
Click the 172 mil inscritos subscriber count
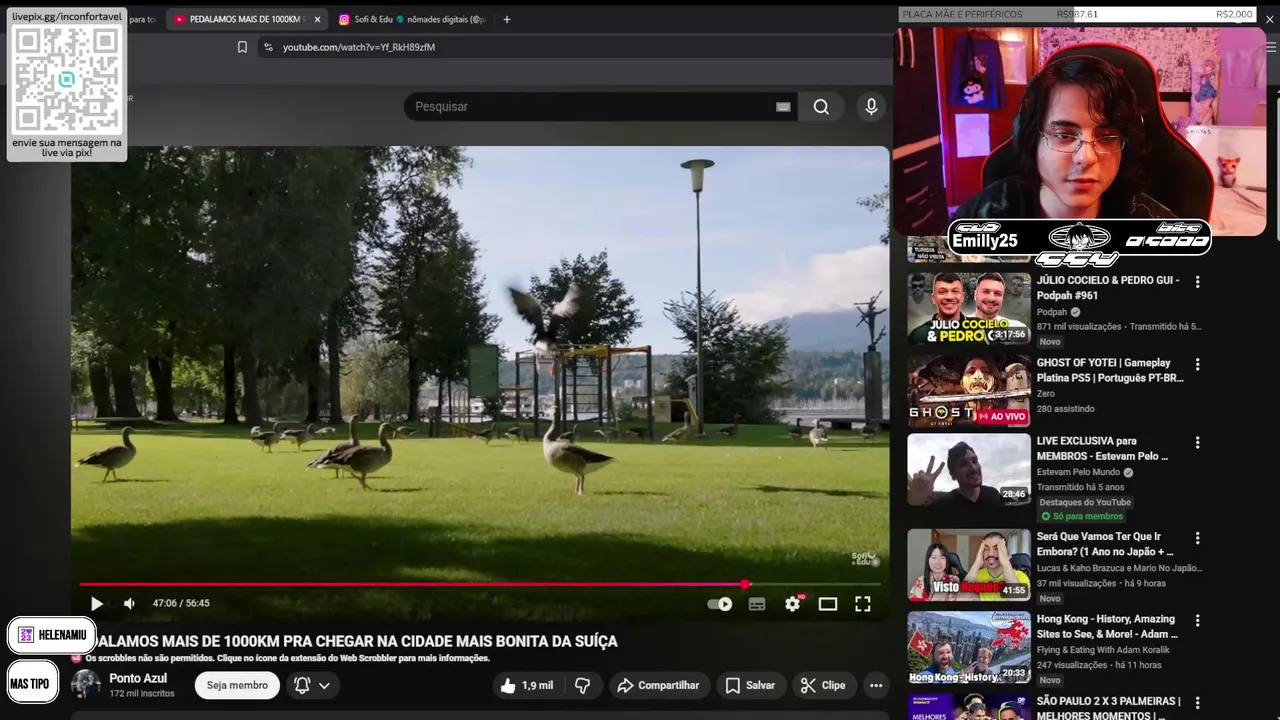pyautogui.click(x=141, y=693)
